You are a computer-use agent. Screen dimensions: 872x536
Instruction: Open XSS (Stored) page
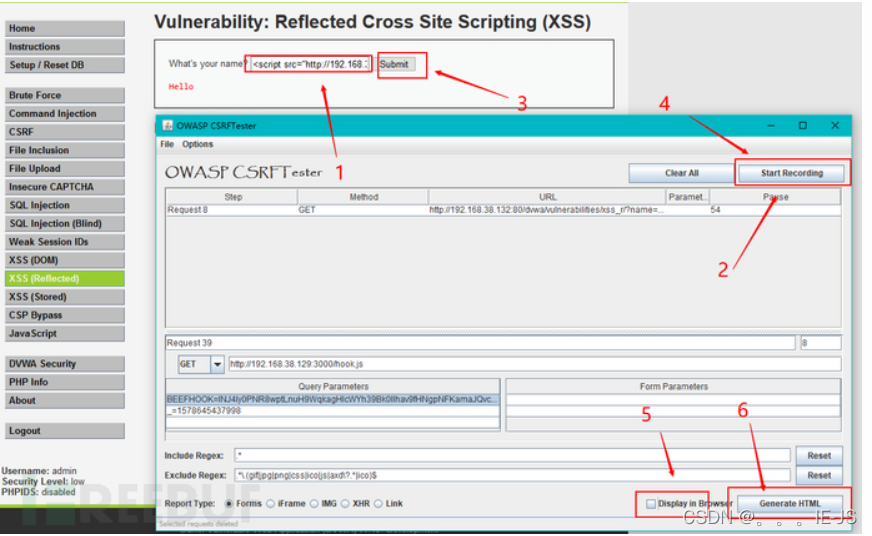click(x=65, y=297)
